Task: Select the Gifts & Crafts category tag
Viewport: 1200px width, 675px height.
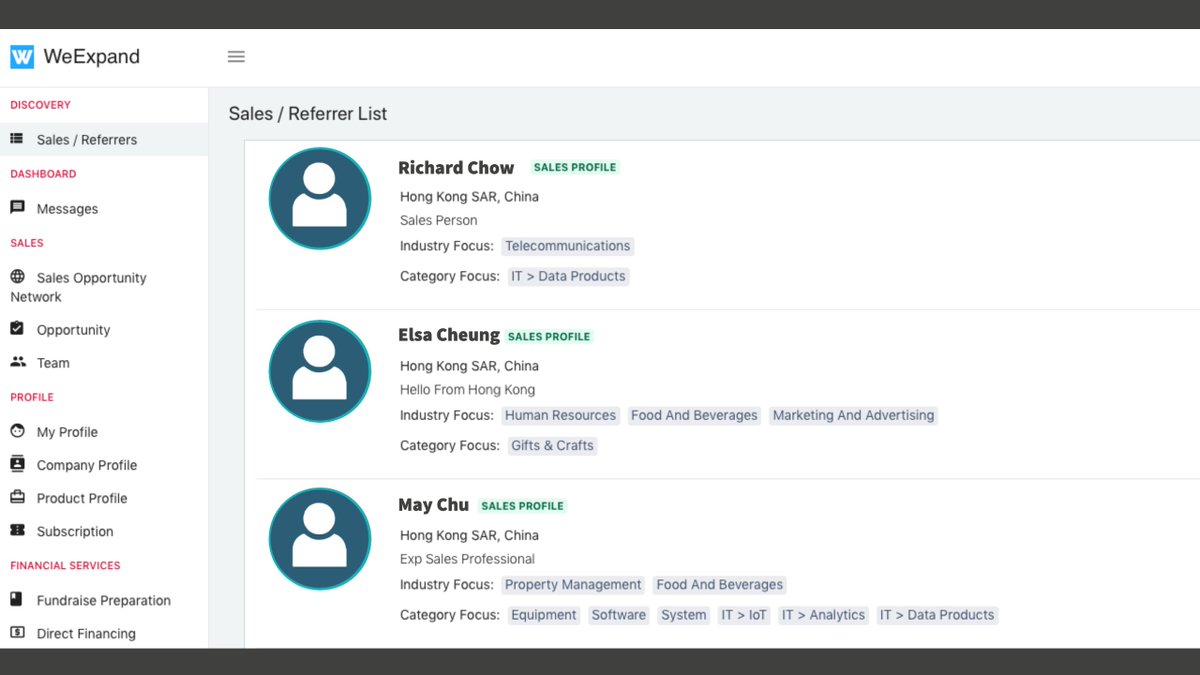Action: (x=552, y=445)
